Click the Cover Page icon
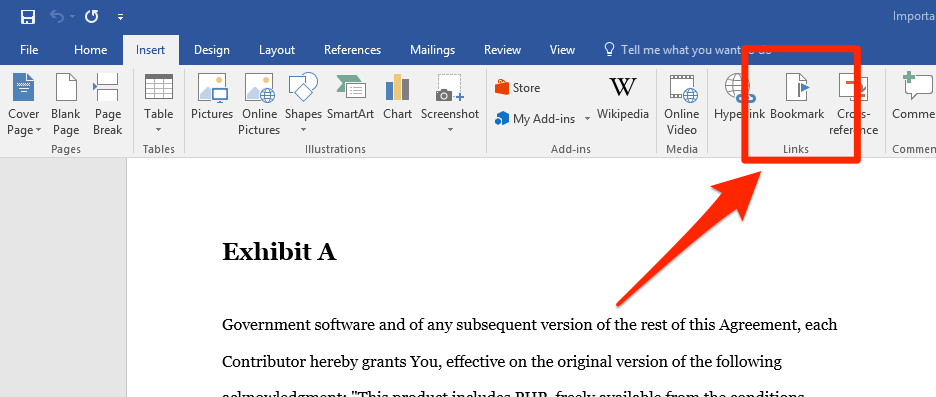936x397 pixels. pyautogui.click(x=23, y=87)
